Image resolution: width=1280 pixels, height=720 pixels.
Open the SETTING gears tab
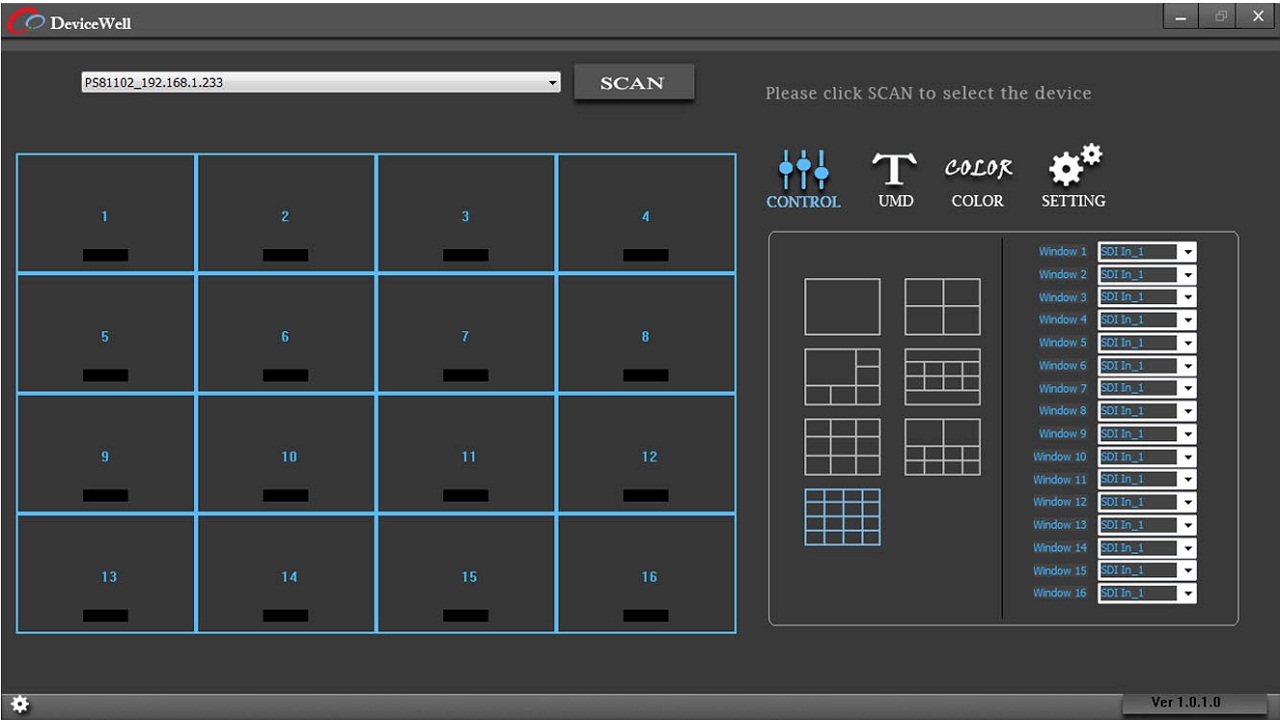click(1073, 177)
